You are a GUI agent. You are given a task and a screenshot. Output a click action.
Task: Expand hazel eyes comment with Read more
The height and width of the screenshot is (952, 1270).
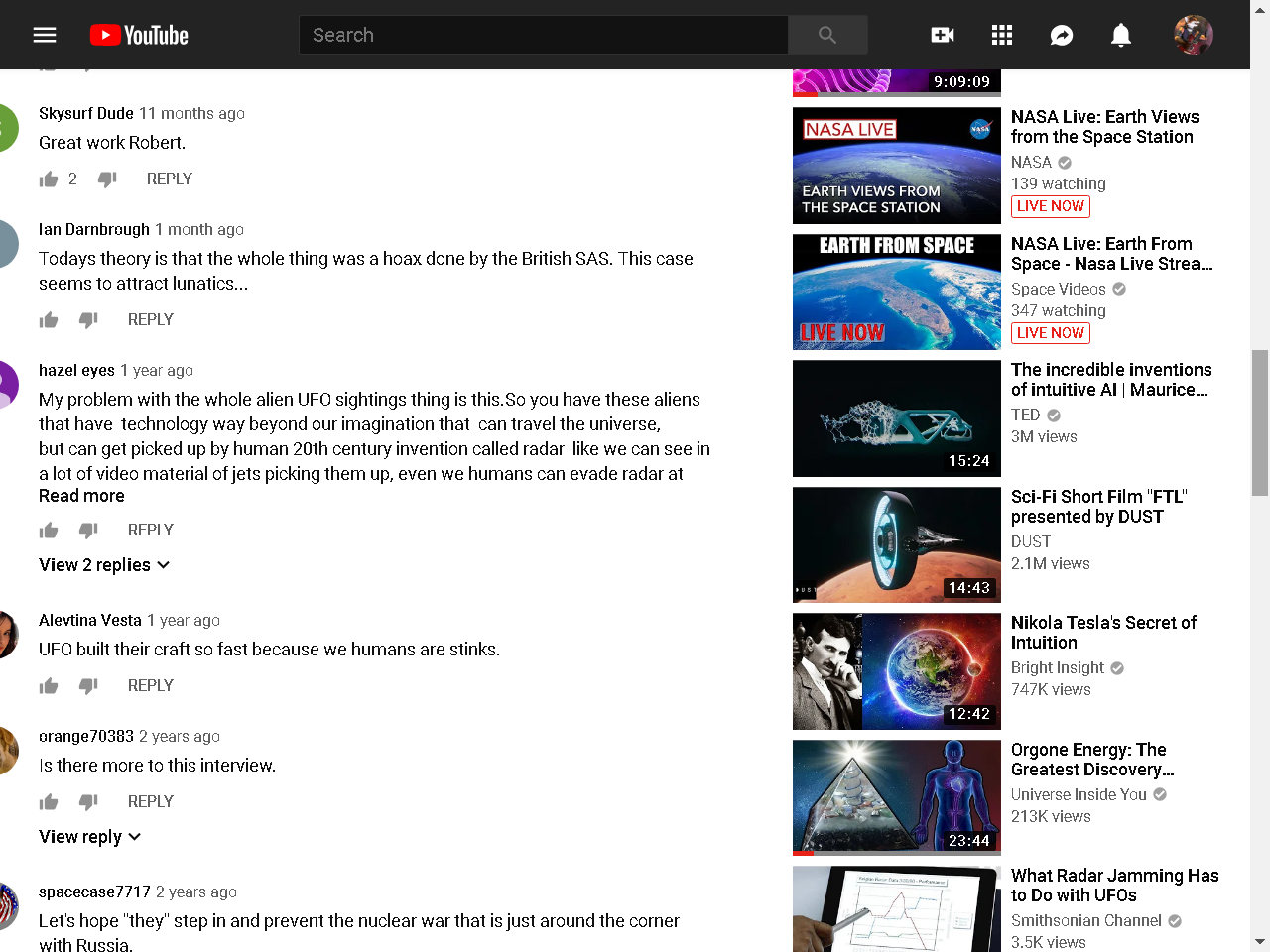tap(81, 496)
